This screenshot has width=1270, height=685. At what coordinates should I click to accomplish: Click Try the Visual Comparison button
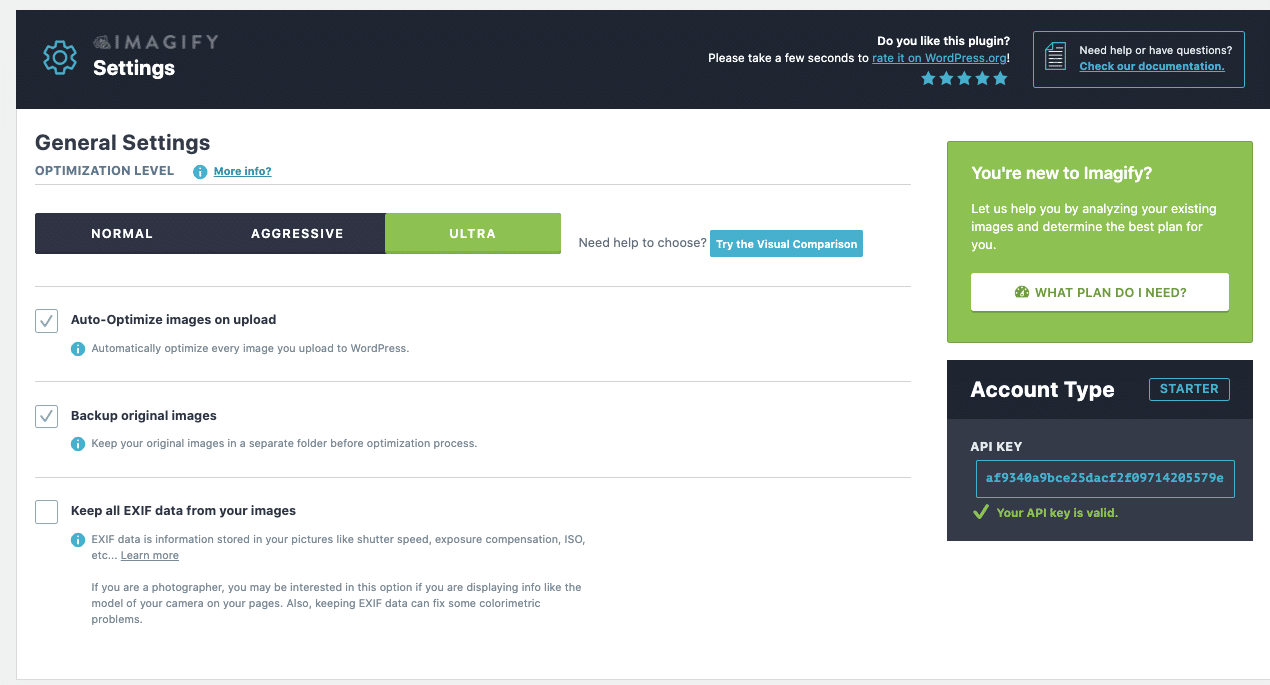786,244
